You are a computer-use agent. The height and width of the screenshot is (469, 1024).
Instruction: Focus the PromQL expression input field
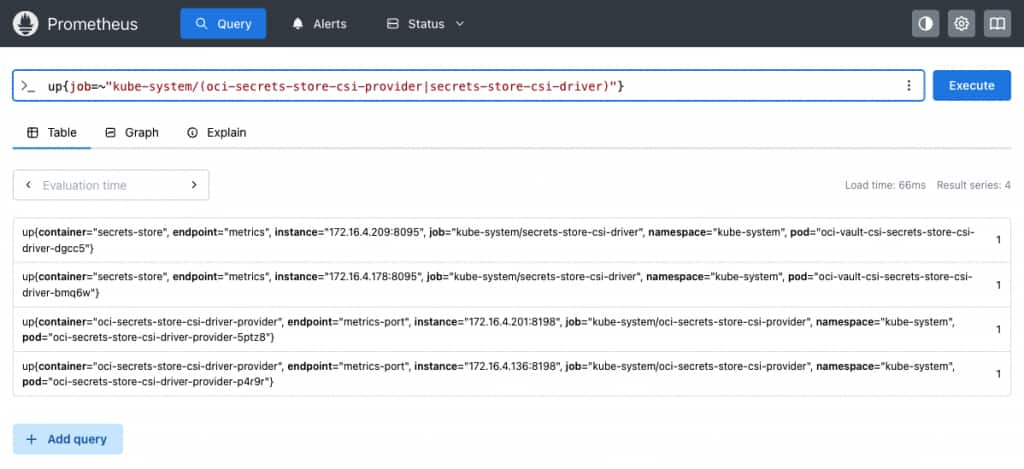click(x=468, y=86)
